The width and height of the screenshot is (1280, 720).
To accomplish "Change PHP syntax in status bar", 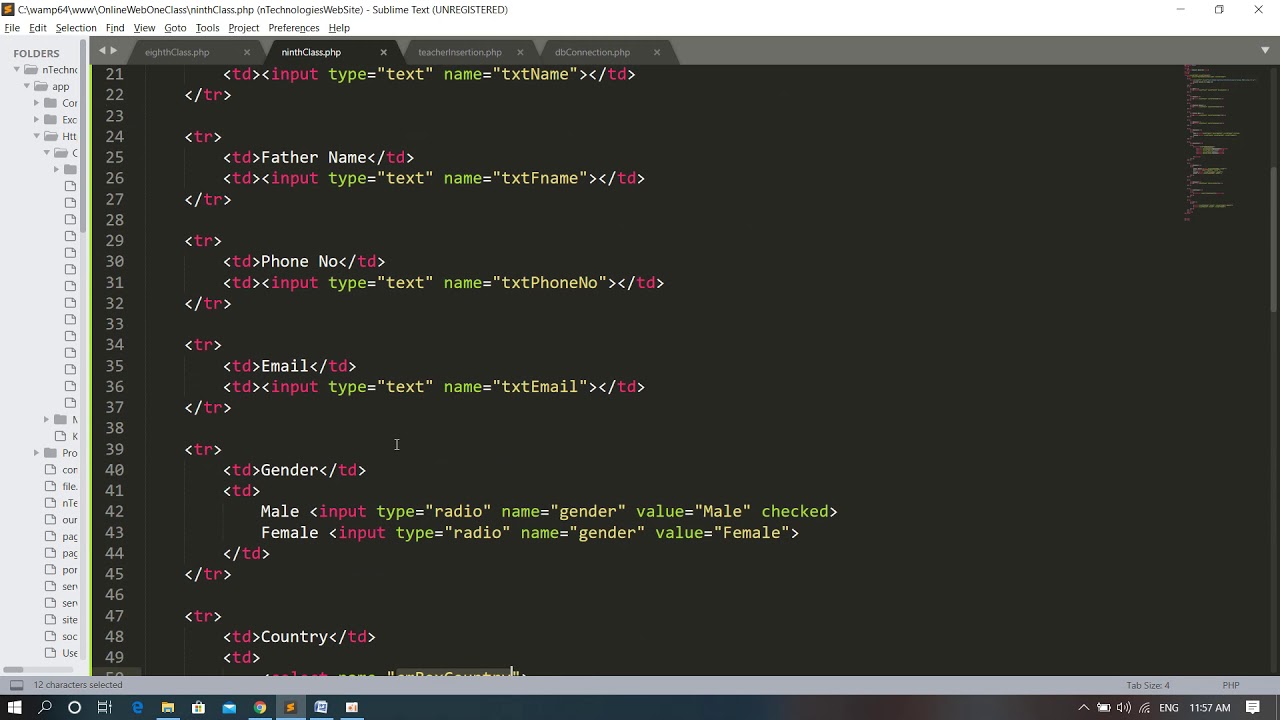I will pos(1231,685).
